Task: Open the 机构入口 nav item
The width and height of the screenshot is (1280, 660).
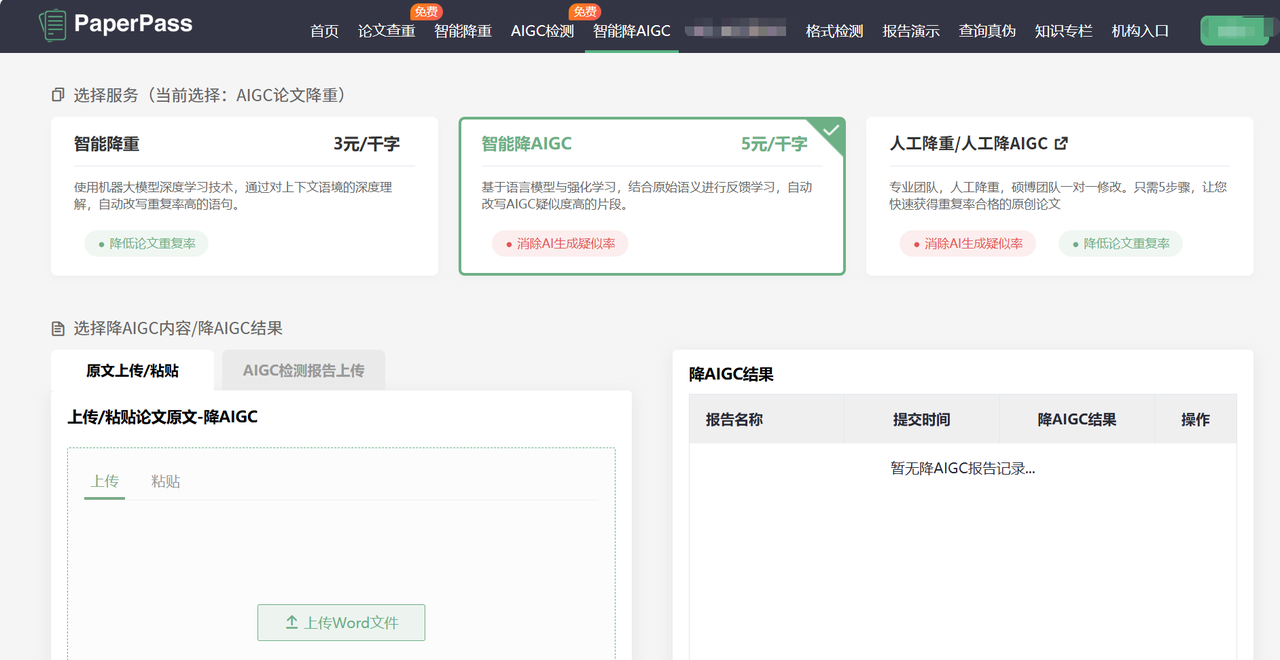Action: click(x=1140, y=31)
